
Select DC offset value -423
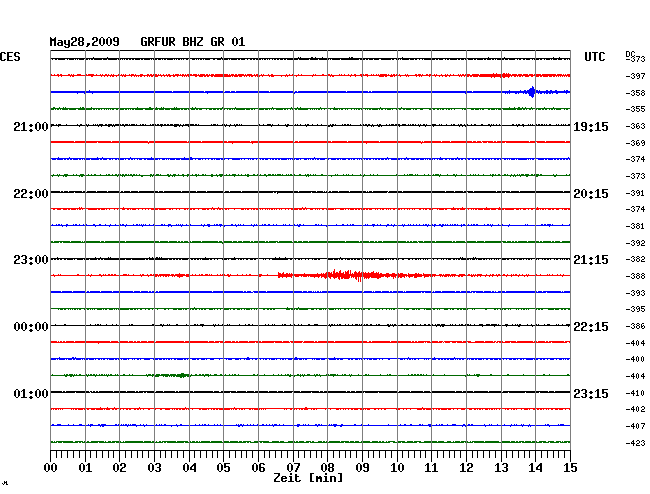coord(635,443)
